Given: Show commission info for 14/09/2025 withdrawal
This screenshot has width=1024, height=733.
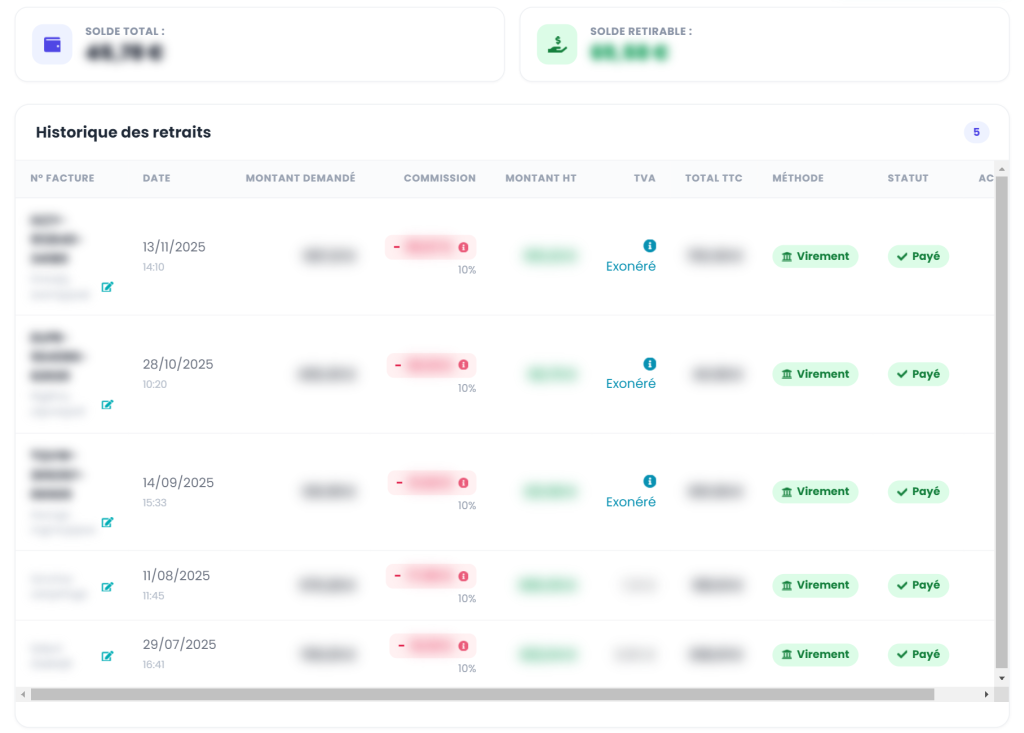Looking at the screenshot, I should 463,483.
